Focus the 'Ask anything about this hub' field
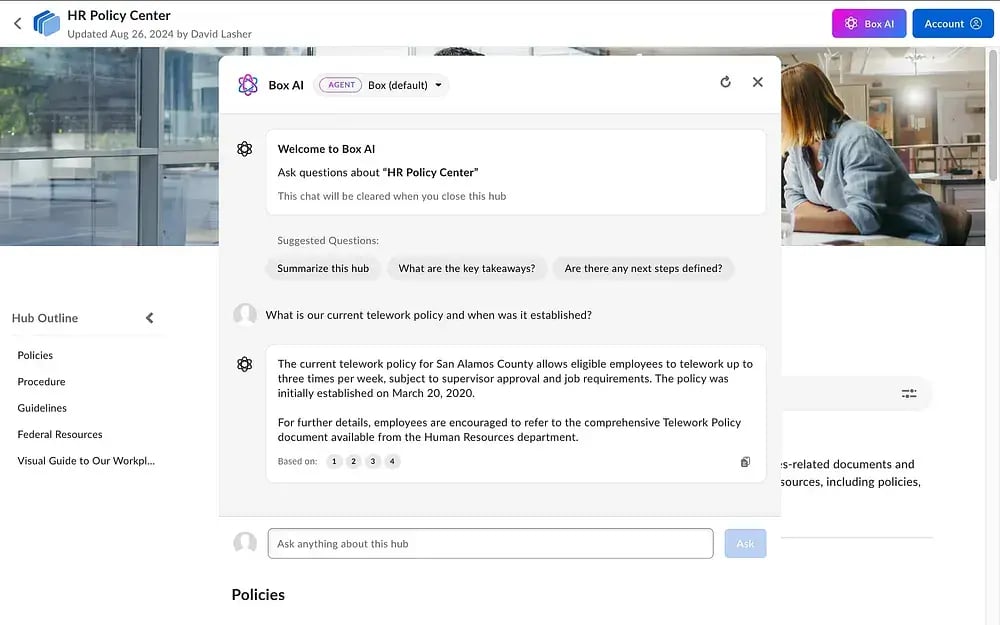Screen dimensions: 1000x625 (490, 544)
